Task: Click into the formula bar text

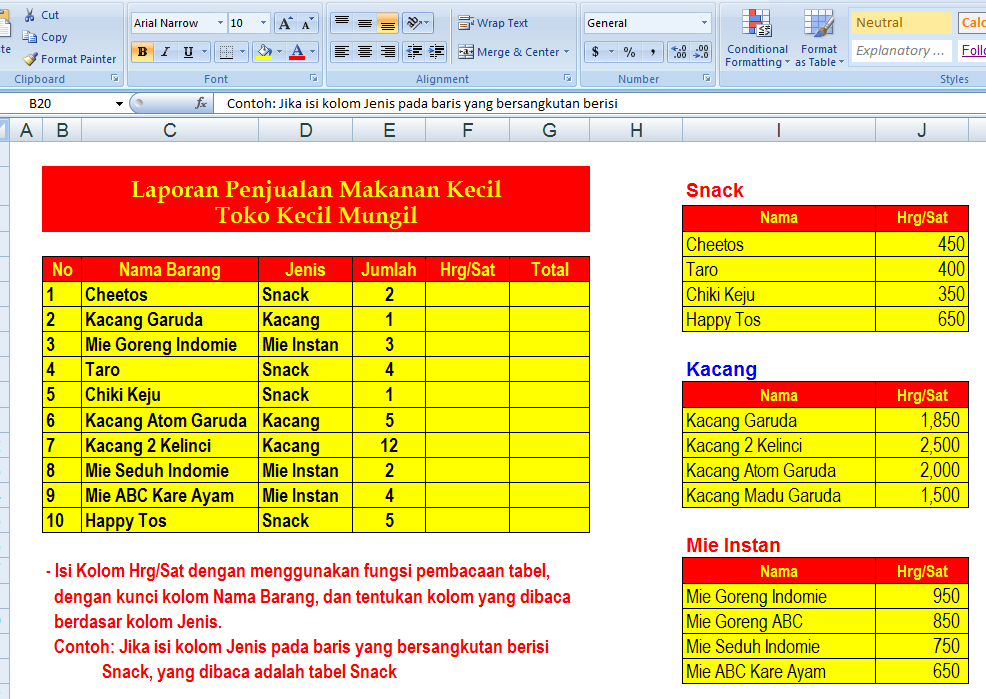Action: (x=421, y=104)
